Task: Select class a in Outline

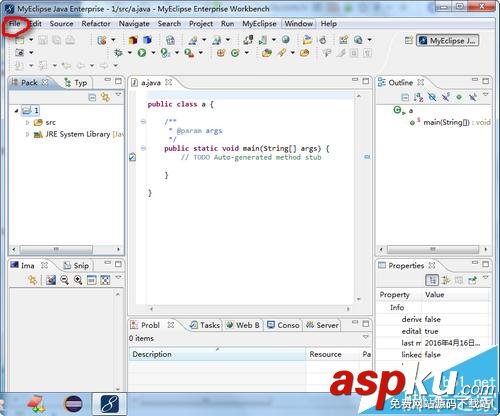Action: point(403,110)
